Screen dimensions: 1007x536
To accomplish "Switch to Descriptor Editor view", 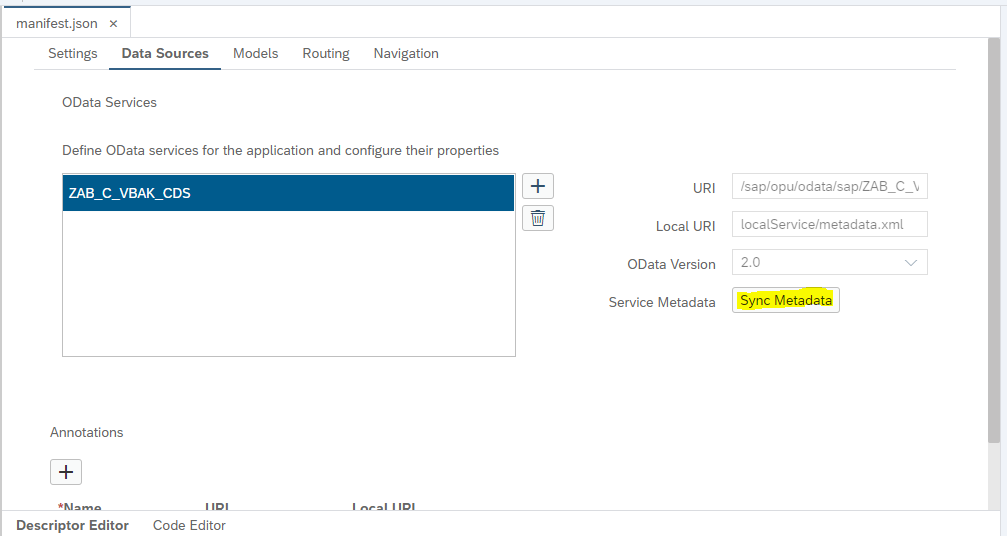I will pos(72,525).
